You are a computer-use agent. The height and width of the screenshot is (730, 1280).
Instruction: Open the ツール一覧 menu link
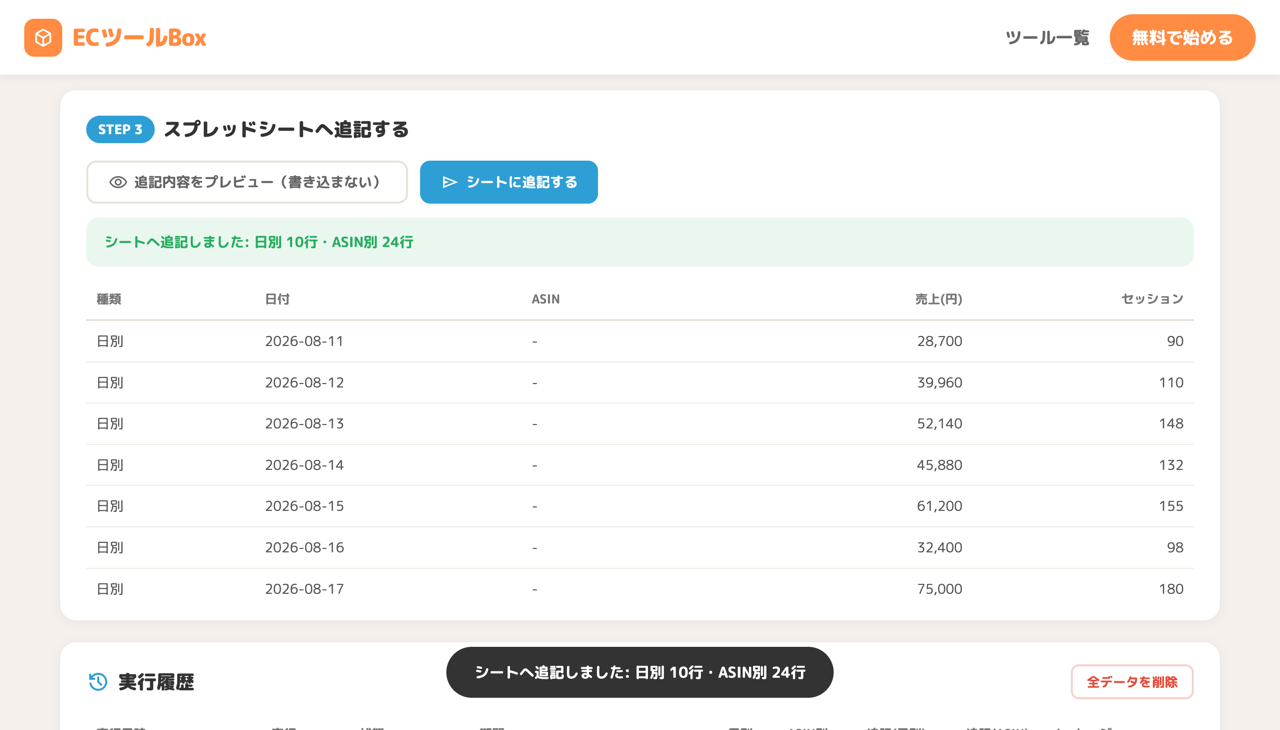1047,38
